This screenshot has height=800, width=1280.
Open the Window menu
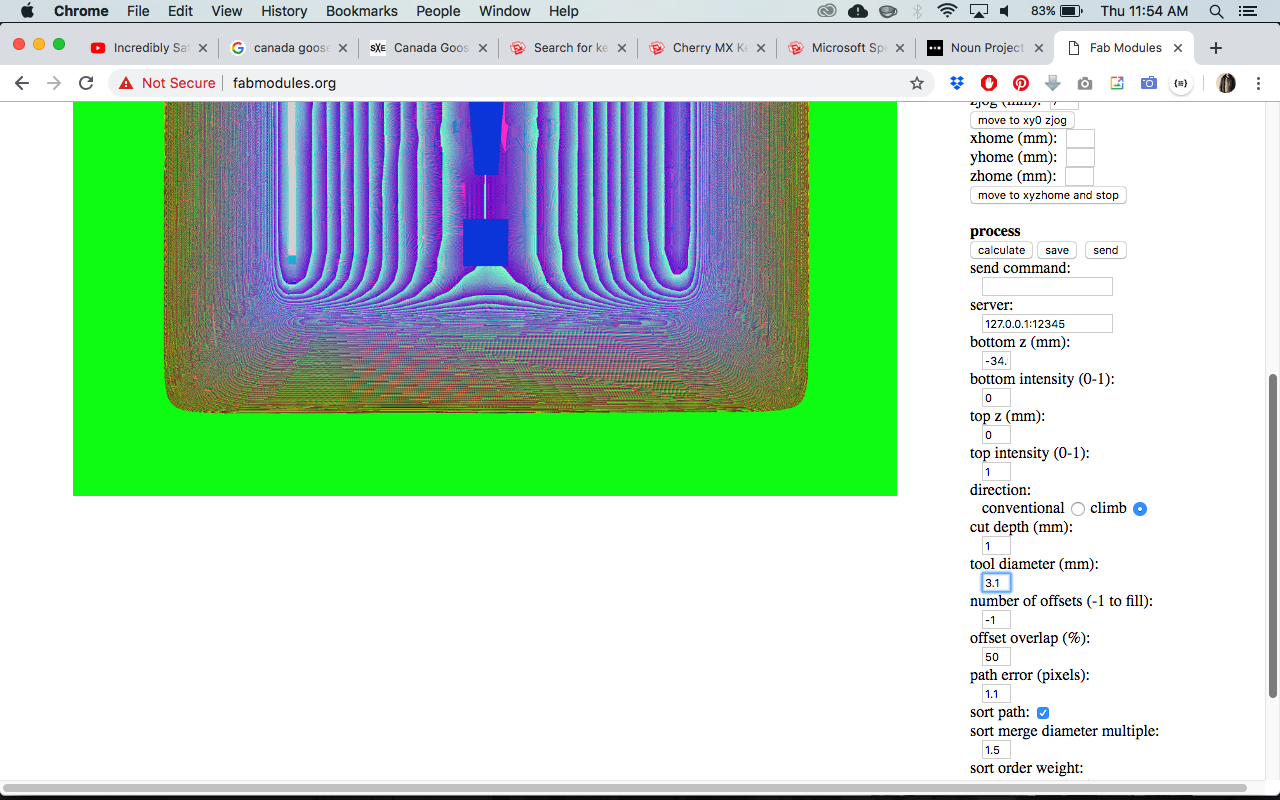[505, 11]
